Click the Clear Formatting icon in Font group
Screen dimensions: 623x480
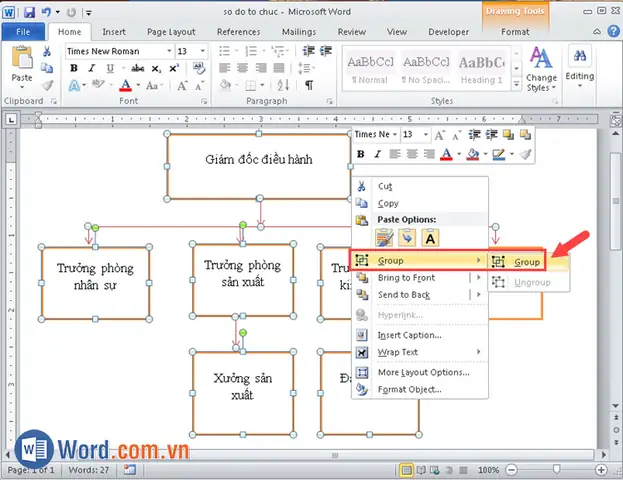pos(199,68)
